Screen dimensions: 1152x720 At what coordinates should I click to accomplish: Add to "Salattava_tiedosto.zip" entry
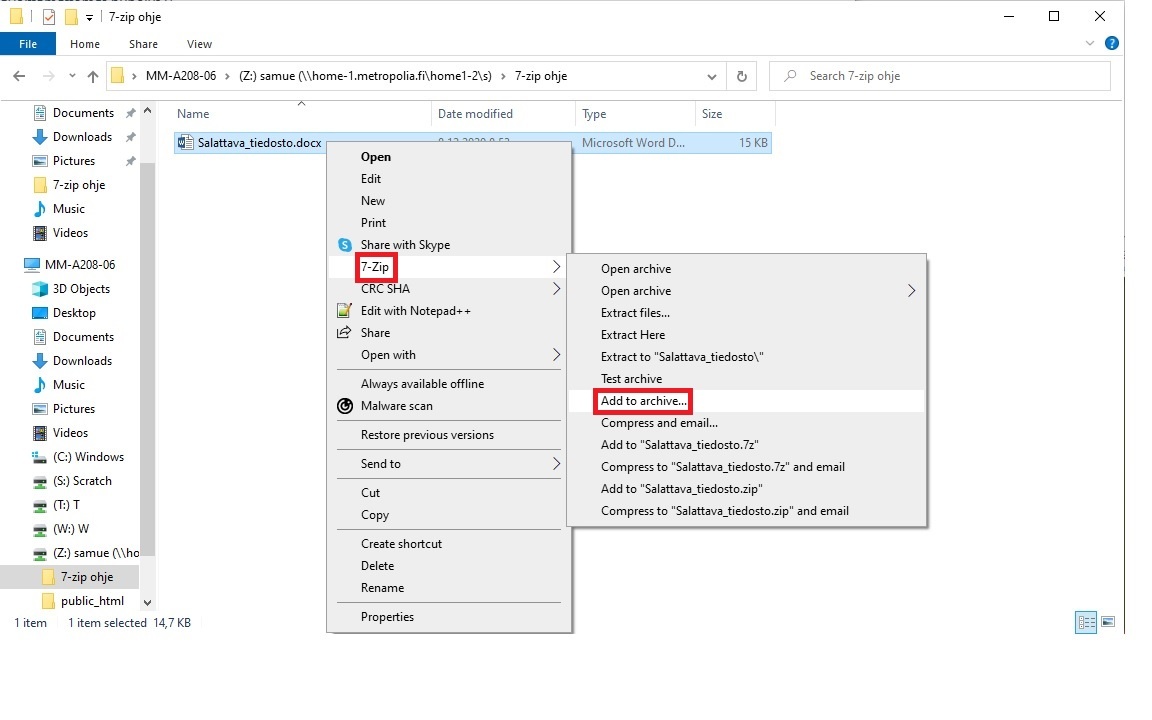[x=682, y=489]
